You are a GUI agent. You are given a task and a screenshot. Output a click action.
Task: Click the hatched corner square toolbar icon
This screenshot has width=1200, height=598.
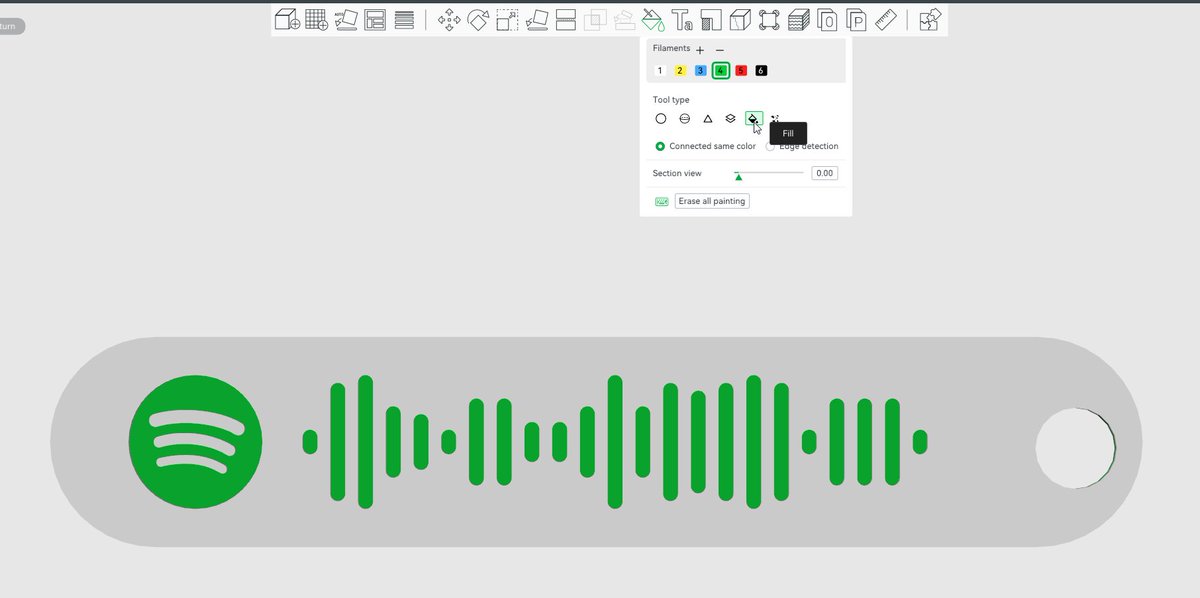click(x=711, y=20)
